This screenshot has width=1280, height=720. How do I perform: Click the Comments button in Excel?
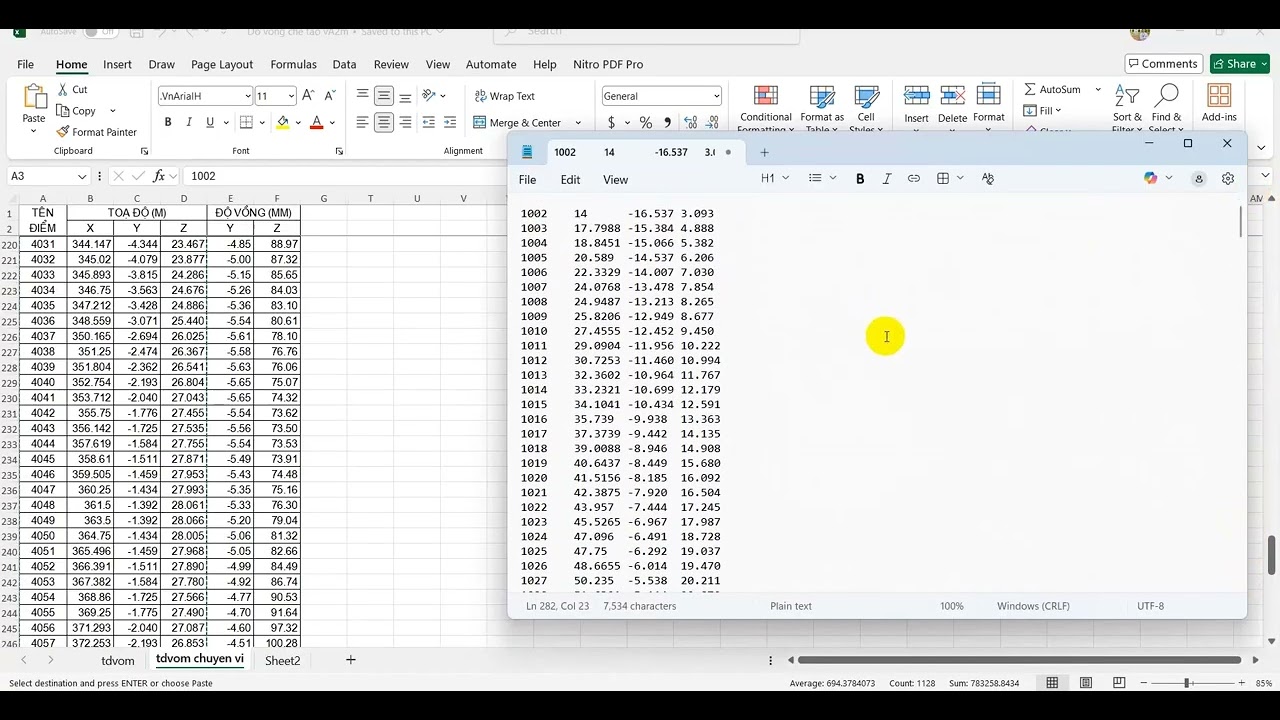click(1162, 64)
